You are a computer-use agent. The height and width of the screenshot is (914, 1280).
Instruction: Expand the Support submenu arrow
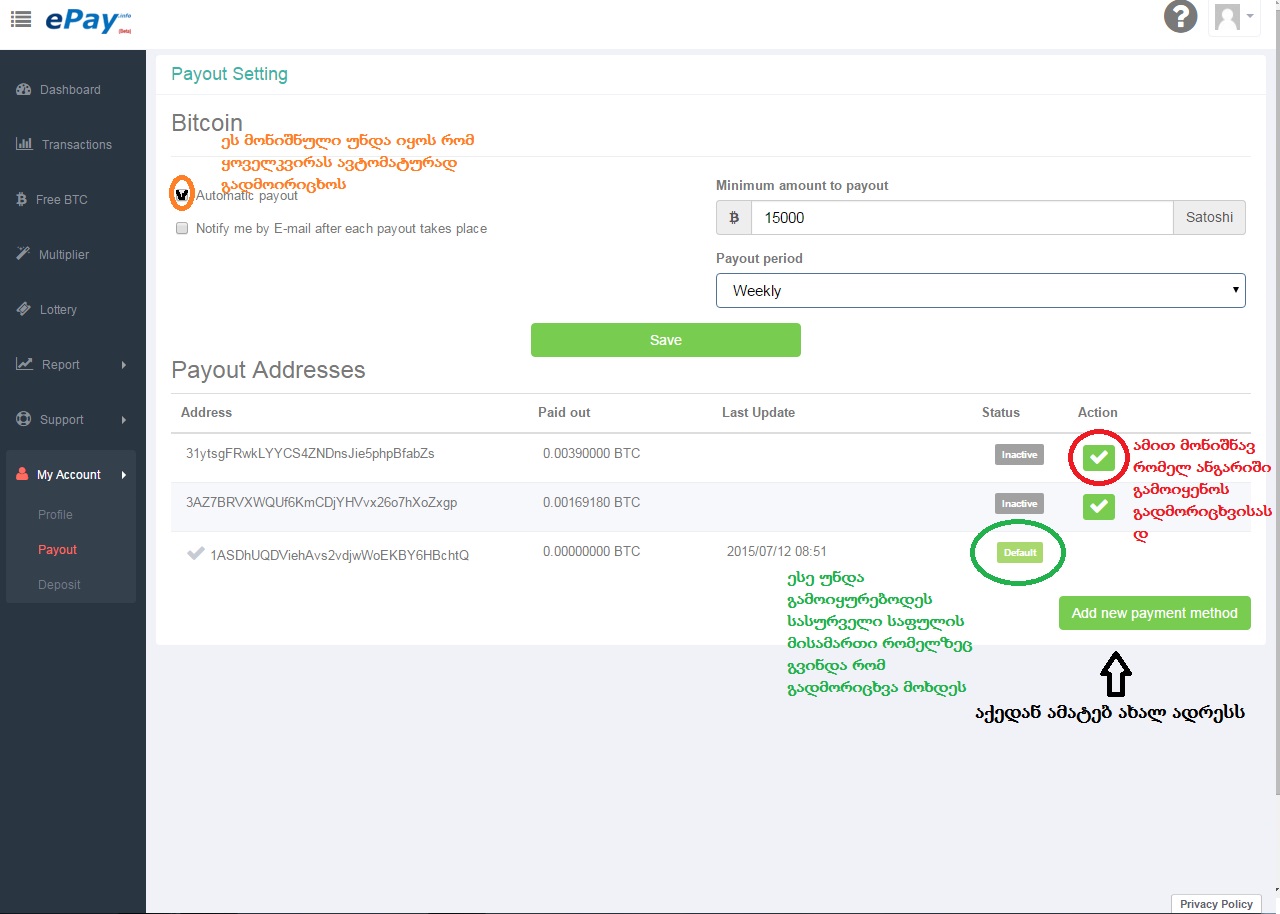point(124,420)
